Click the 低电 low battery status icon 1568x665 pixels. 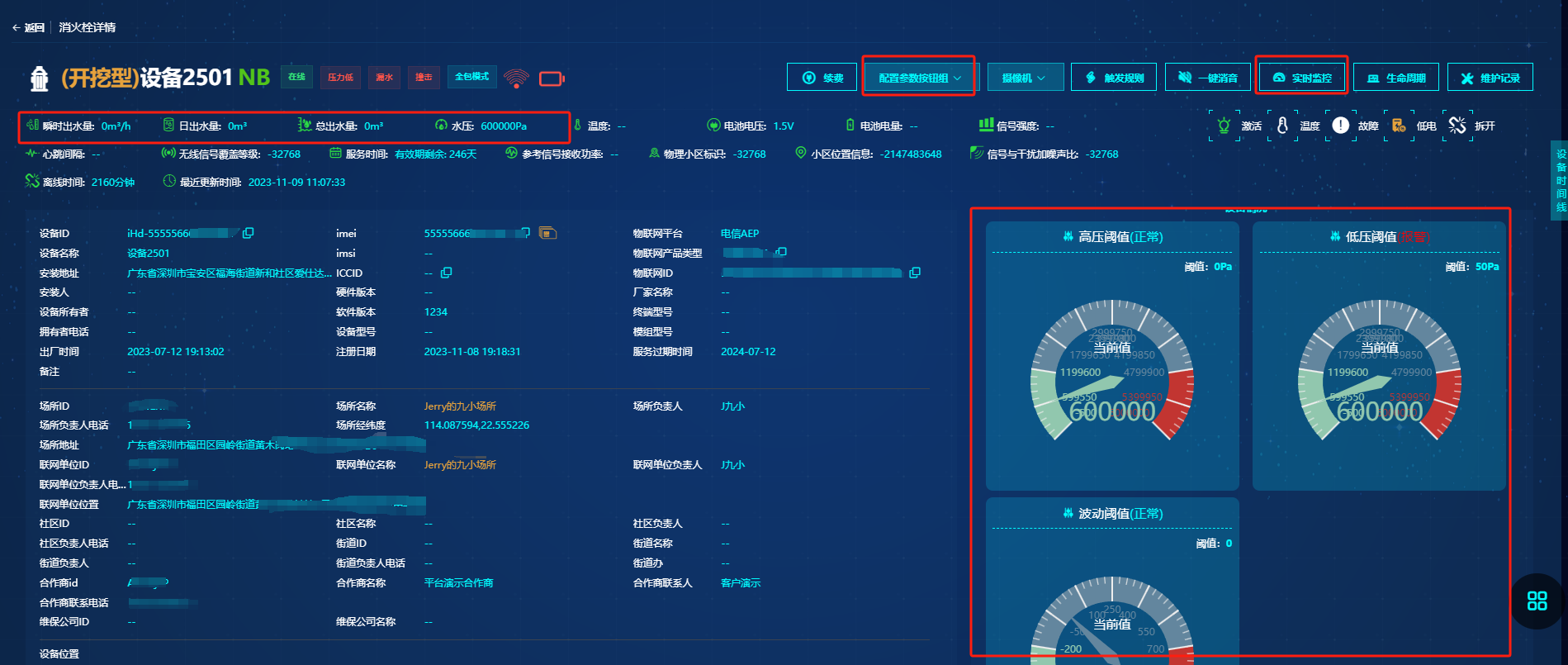(1399, 126)
